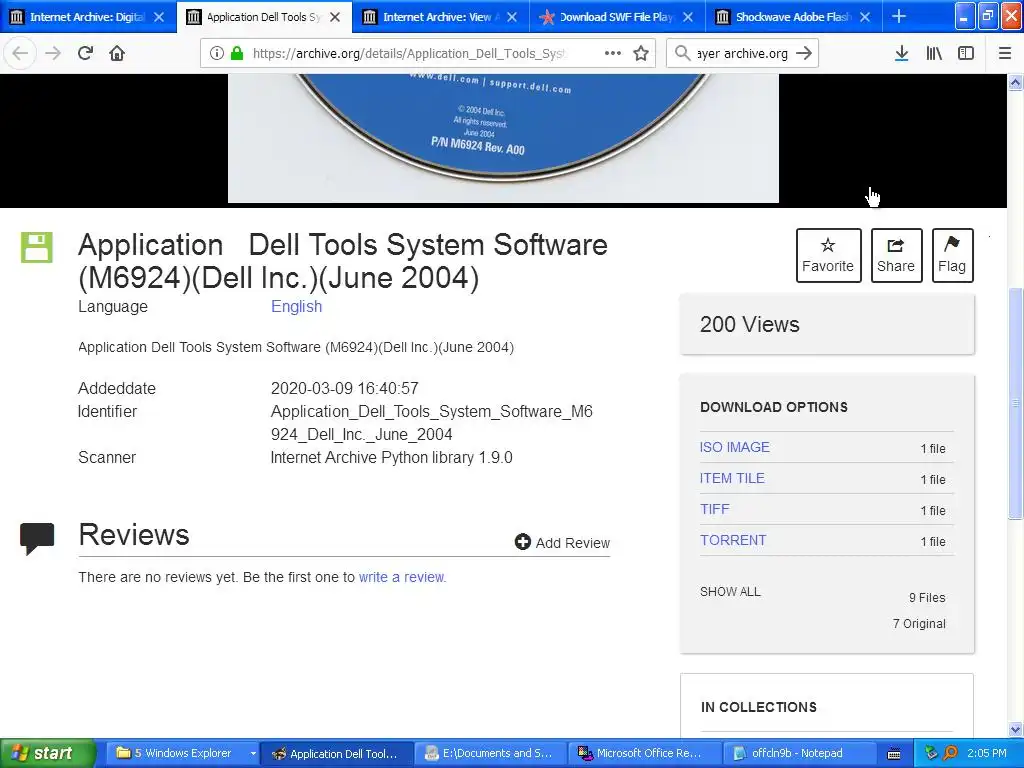This screenshot has width=1024, height=768.
Task: Download the ITEM TILE file
Action: (732, 478)
